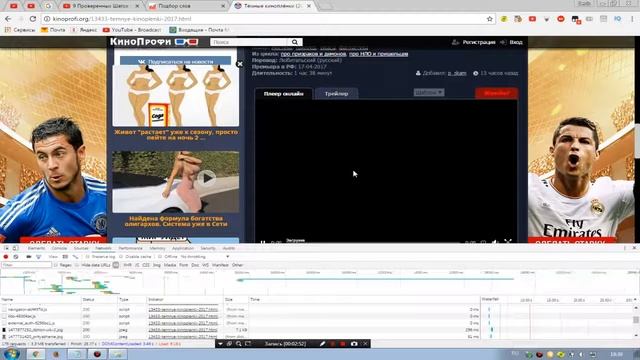The image size is (640, 360).
Task: Open the Performance tab in DevTools
Action: (x=131, y=248)
